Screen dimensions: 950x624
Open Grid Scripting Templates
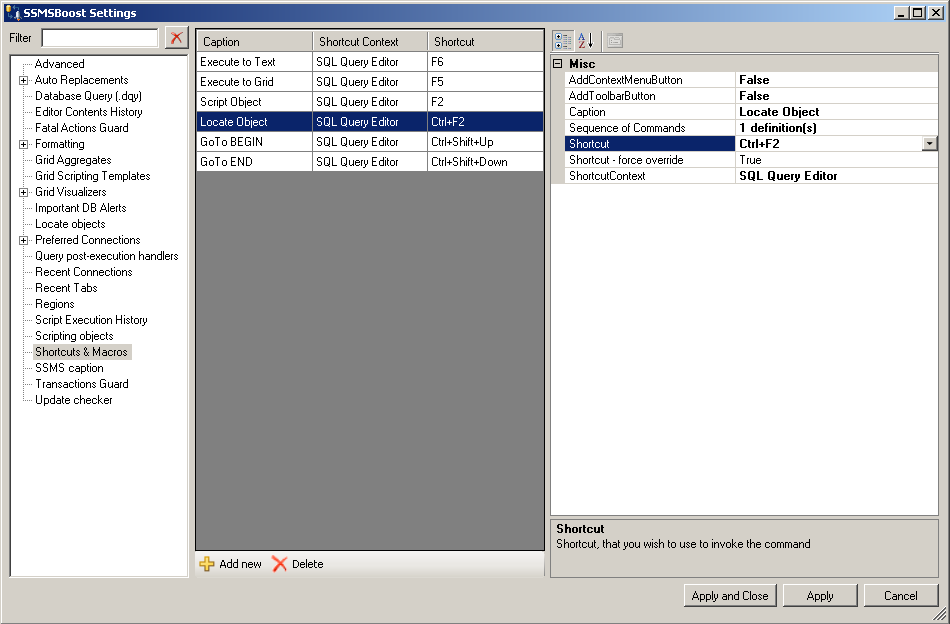(93, 176)
